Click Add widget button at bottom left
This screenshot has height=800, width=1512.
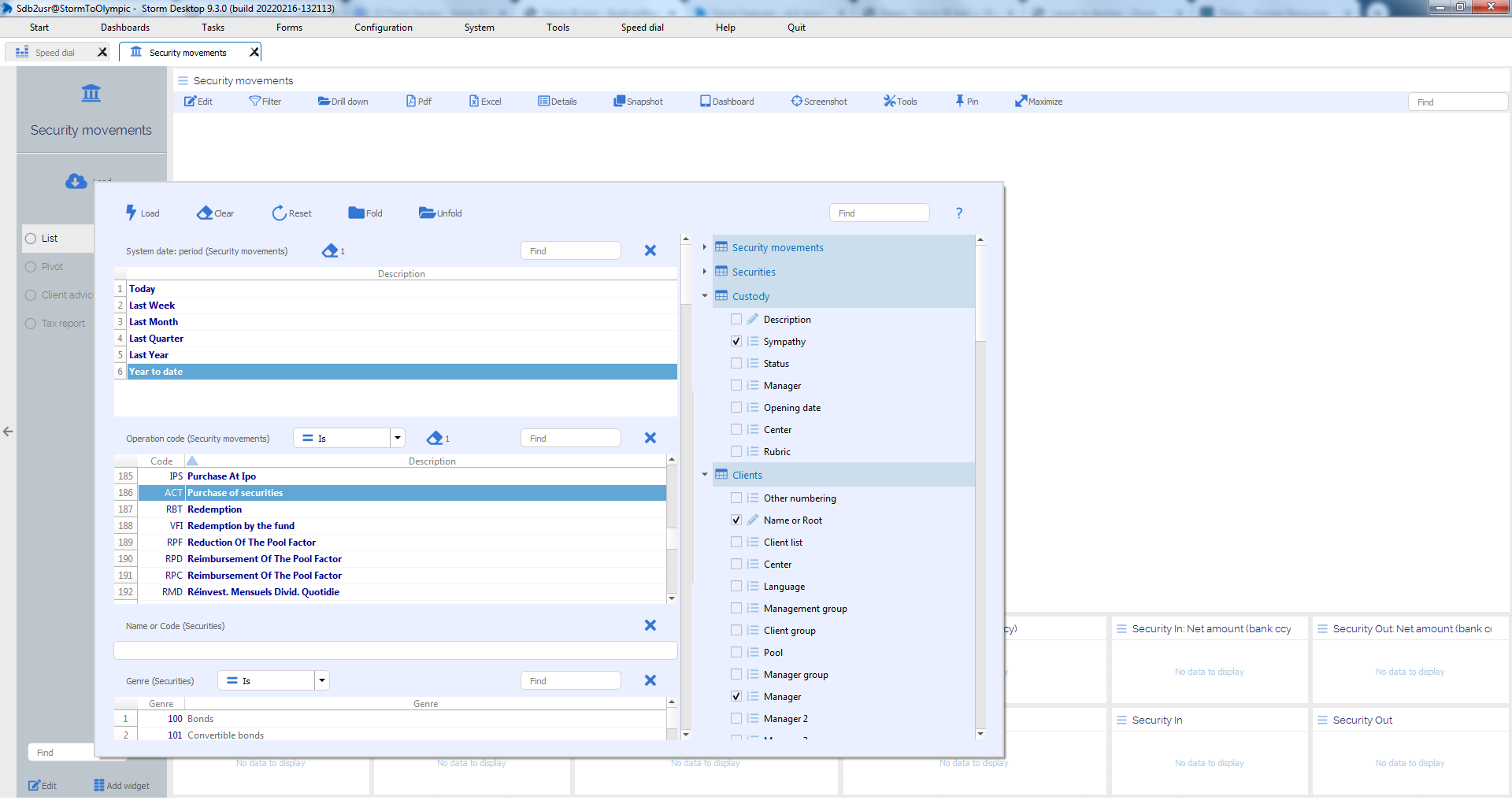click(x=122, y=785)
